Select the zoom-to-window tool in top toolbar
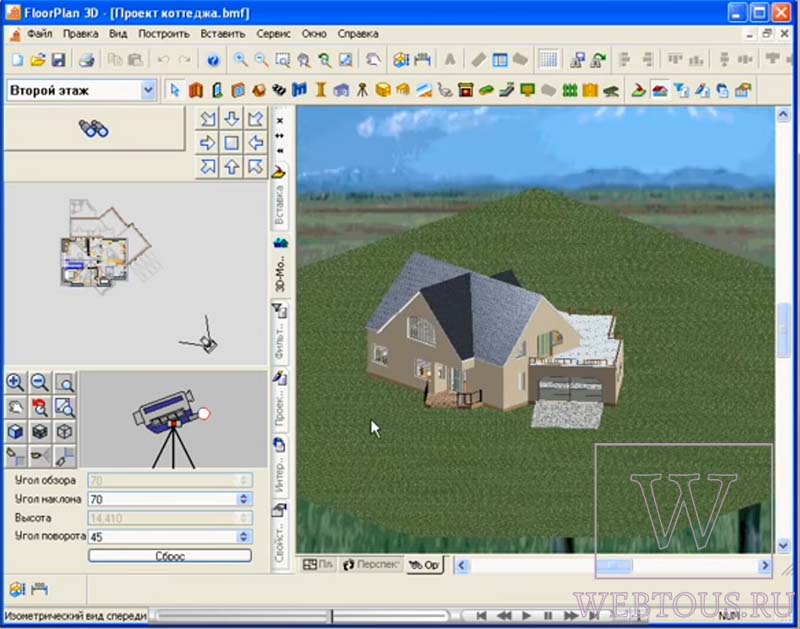This screenshot has width=800, height=629. click(282, 60)
